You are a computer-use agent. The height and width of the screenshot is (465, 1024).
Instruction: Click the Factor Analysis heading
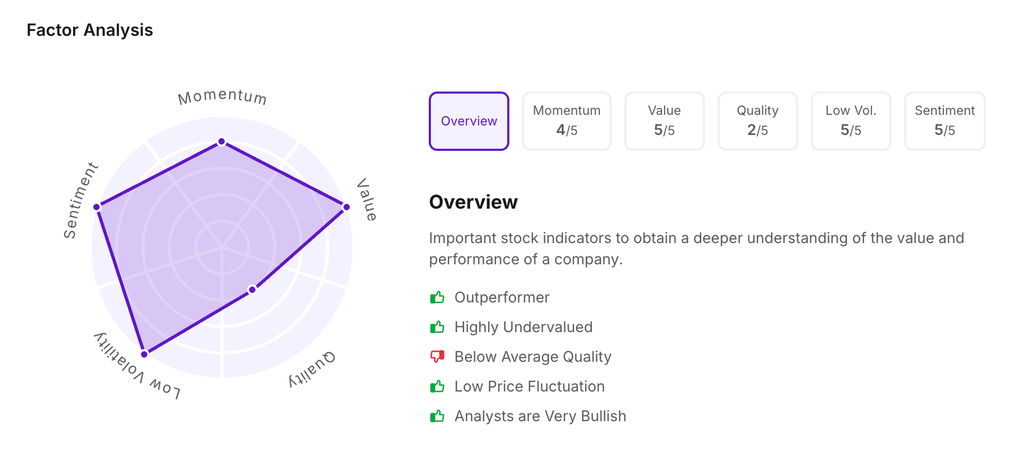click(x=90, y=30)
